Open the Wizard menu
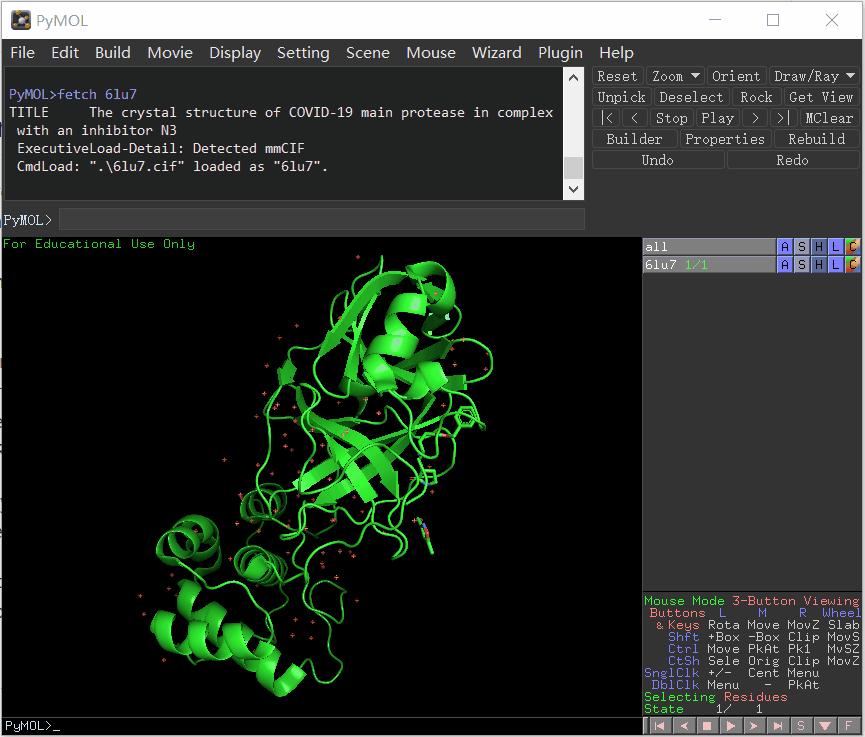Viewport: 865px width, 737px height. click(497, 53)
